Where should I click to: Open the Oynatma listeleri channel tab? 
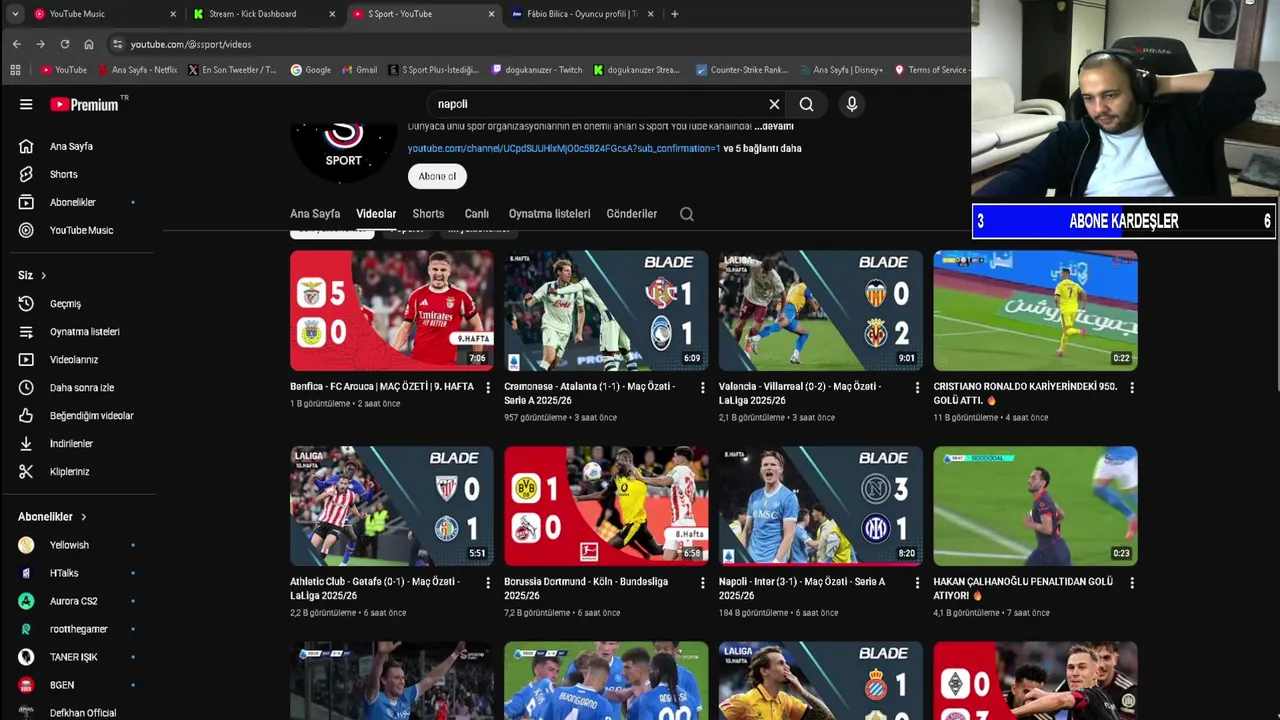tap(549, 214)
